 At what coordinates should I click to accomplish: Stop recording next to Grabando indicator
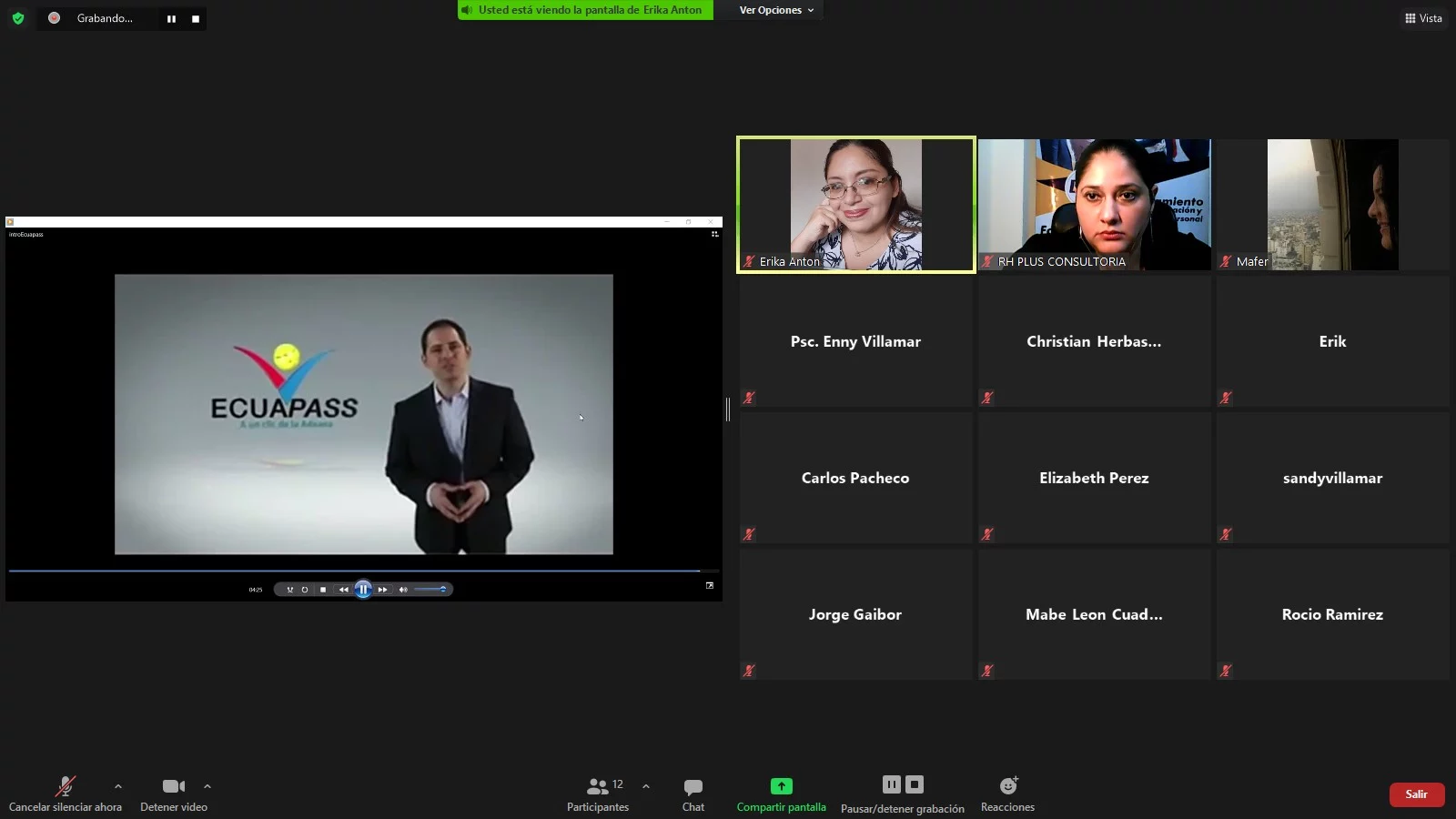(196, 18)
